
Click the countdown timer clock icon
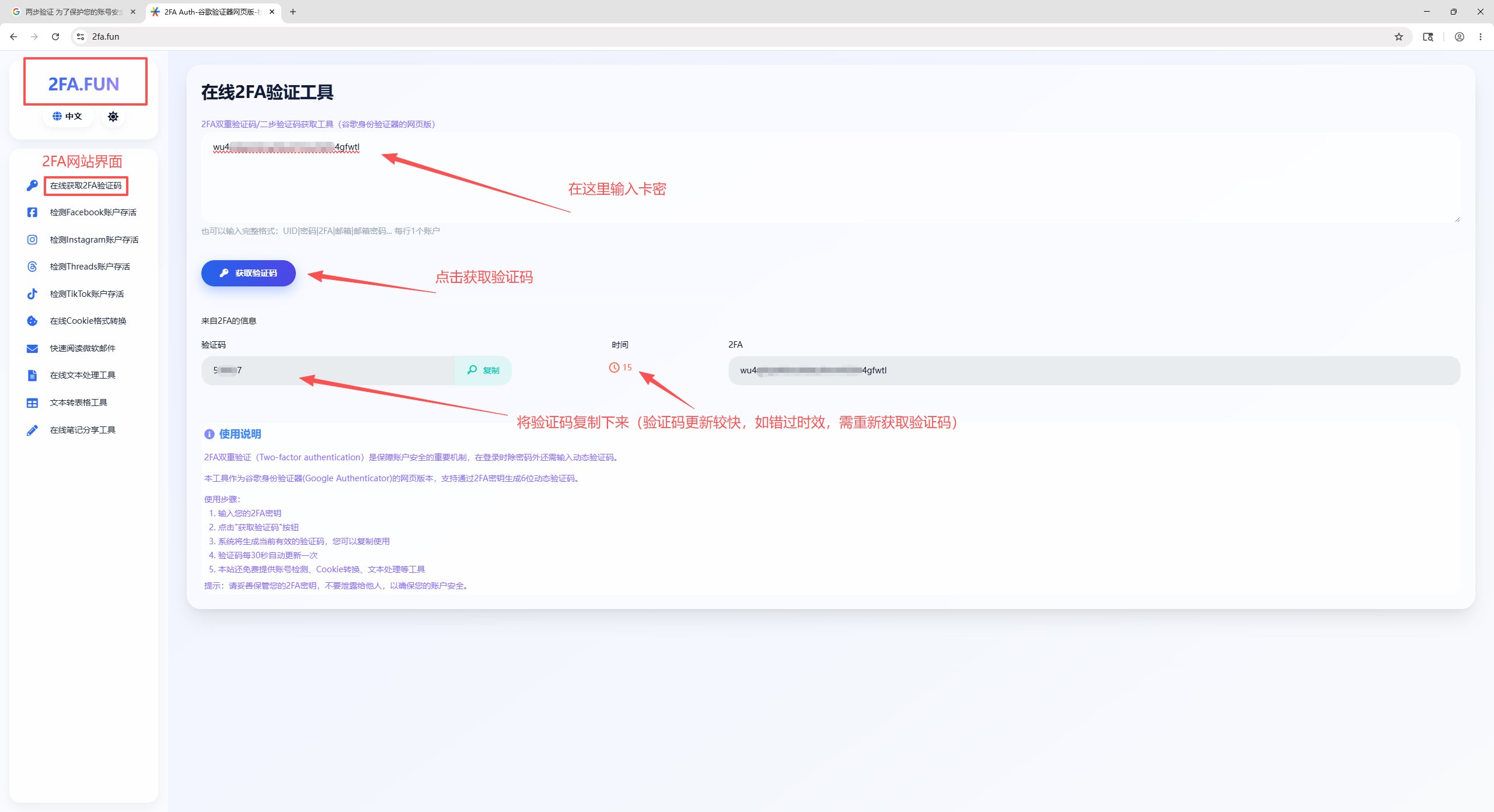pyautogui.click(x=614, y=367)
